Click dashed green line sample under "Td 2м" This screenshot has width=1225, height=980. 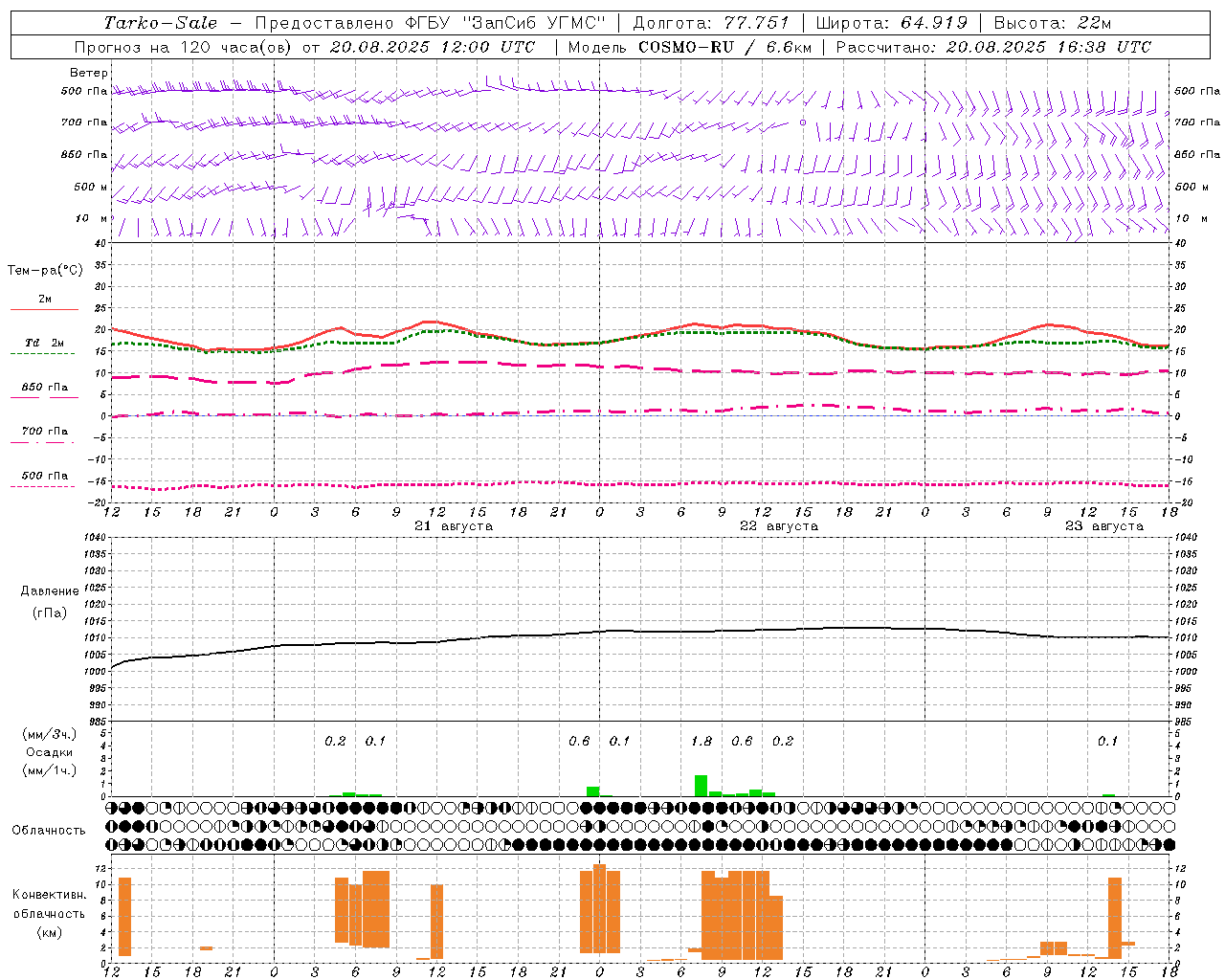pos(42,354)
